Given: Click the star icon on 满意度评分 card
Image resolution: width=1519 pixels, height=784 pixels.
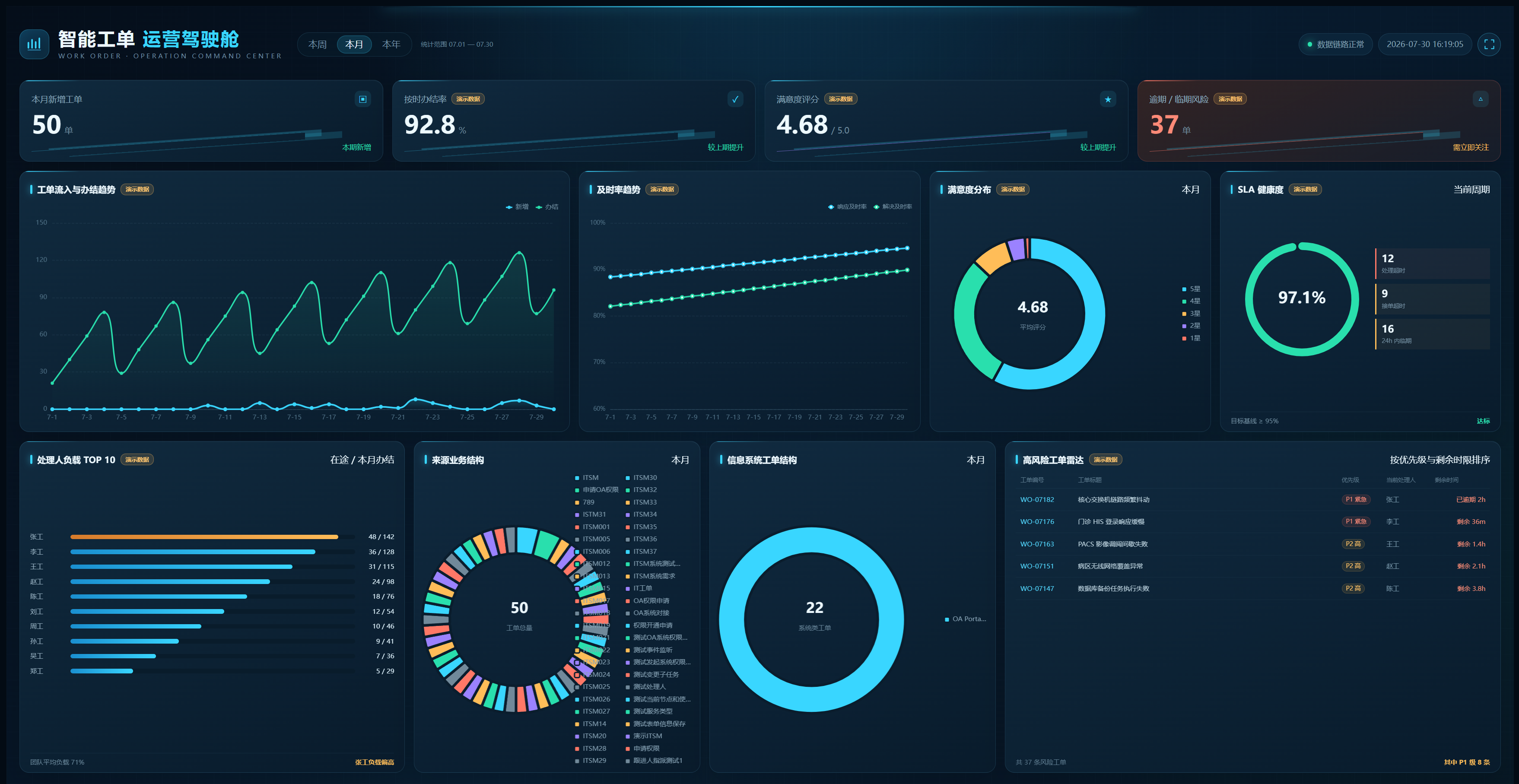Looking at the screenshot, I should (x=1107, y=99).
